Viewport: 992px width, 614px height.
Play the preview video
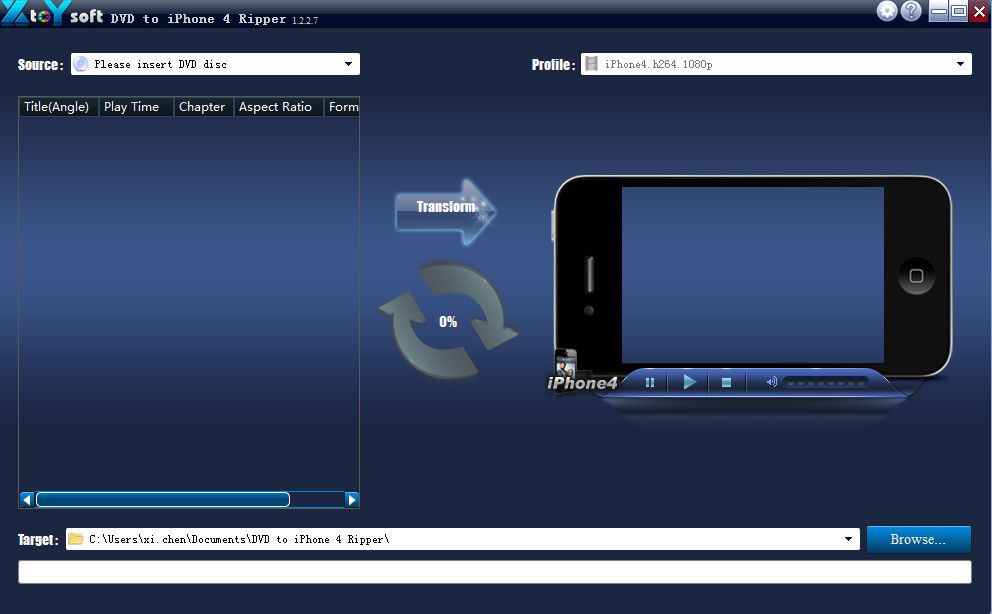click(690, 382)
